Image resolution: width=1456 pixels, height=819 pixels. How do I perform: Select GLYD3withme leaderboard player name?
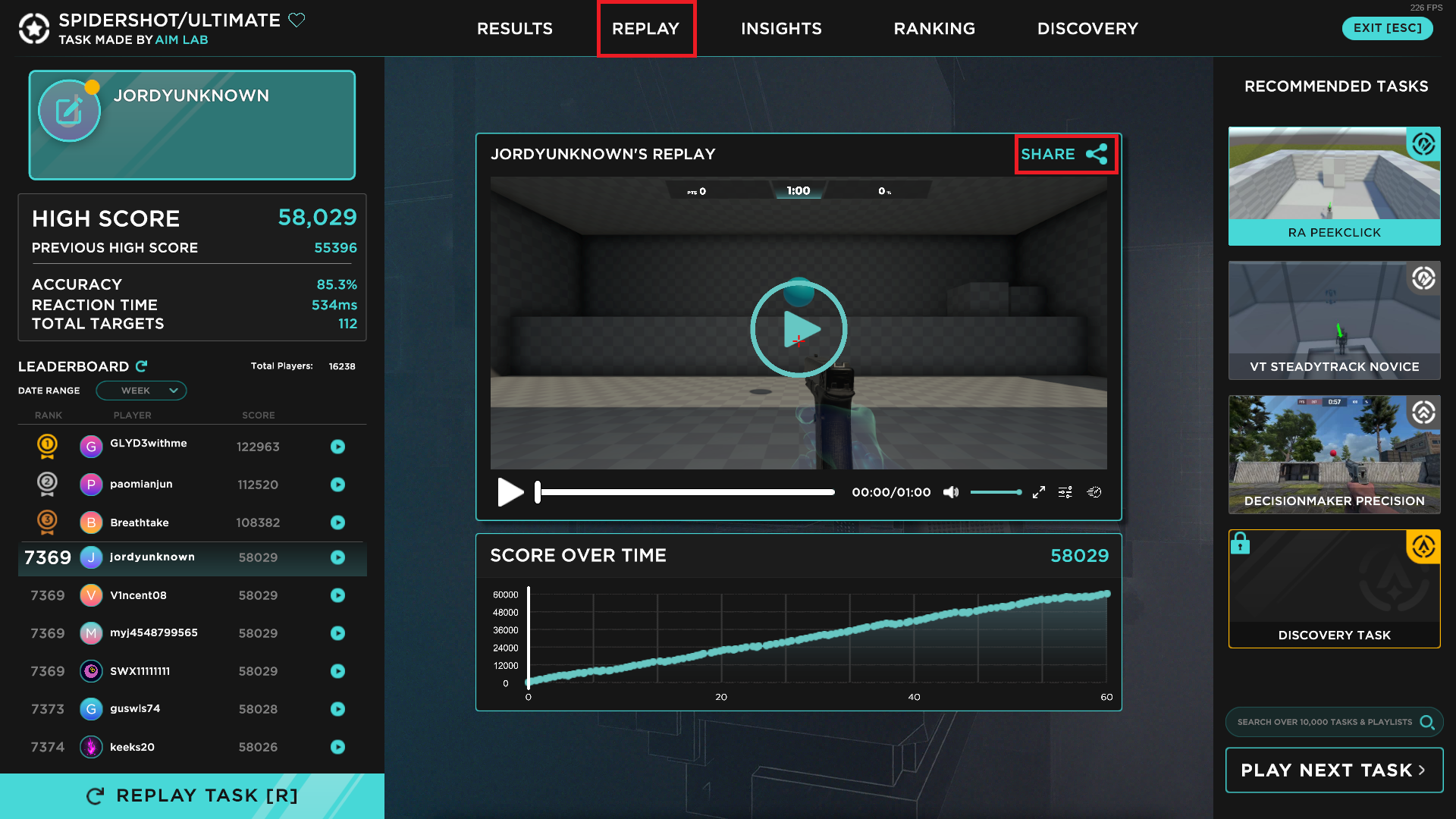coord(149,444)
